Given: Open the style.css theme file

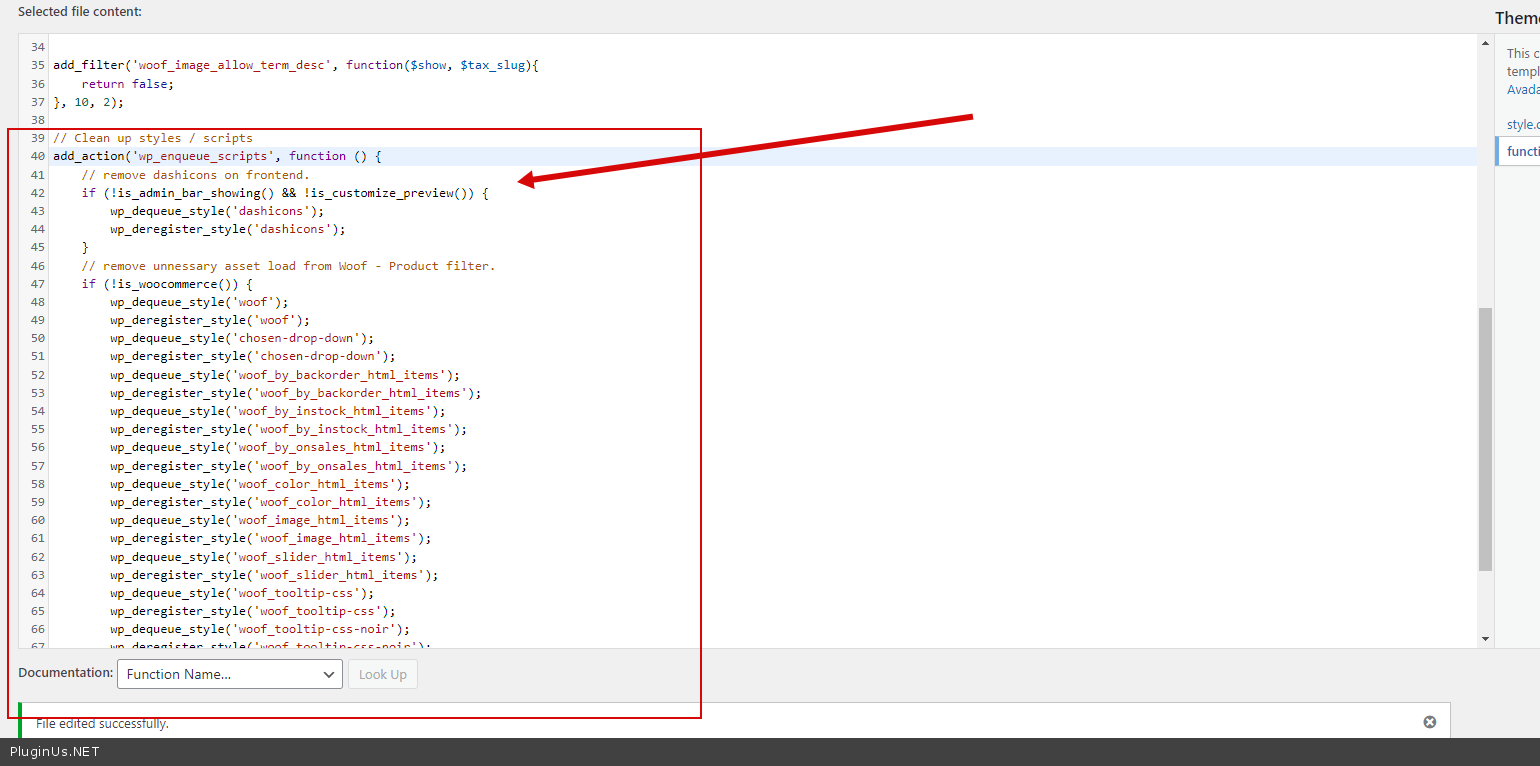Looking at the screenshot, I should tap(1522, 125).
